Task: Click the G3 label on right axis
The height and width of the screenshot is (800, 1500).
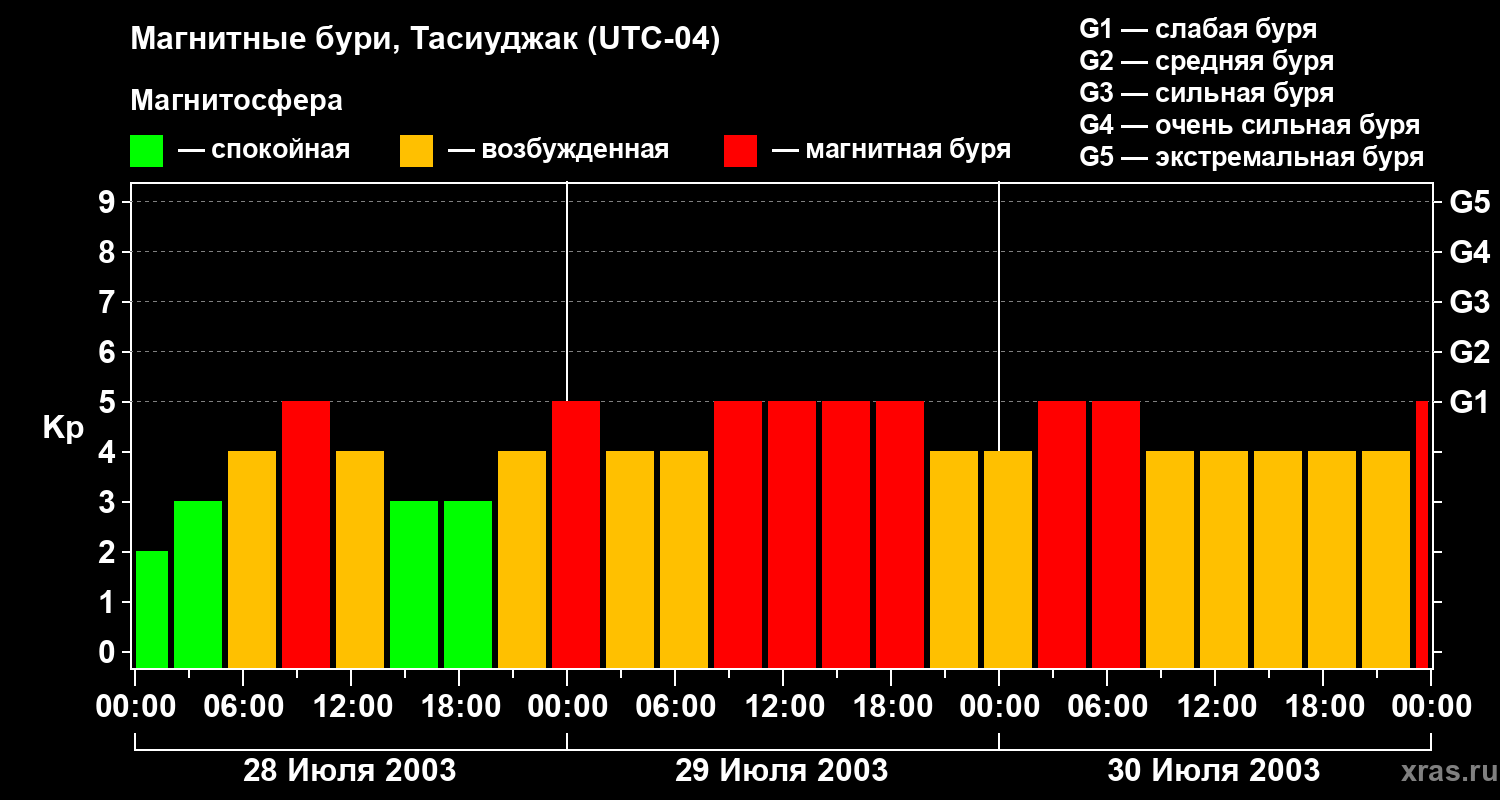Action: (1469, 302)
